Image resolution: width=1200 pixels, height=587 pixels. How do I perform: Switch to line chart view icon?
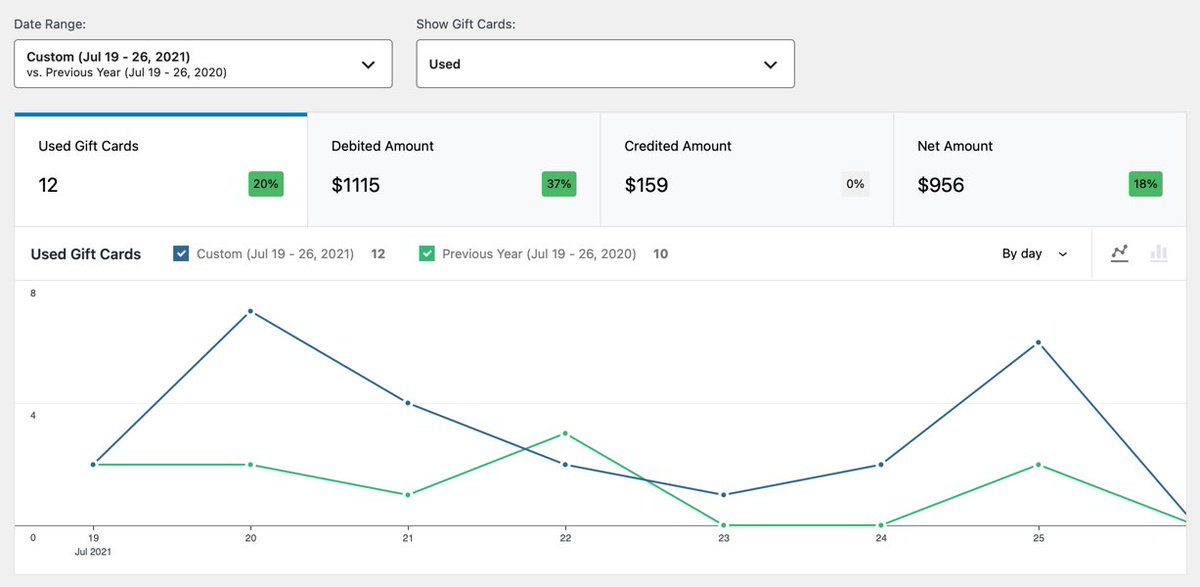click(x=1120, y=254)
